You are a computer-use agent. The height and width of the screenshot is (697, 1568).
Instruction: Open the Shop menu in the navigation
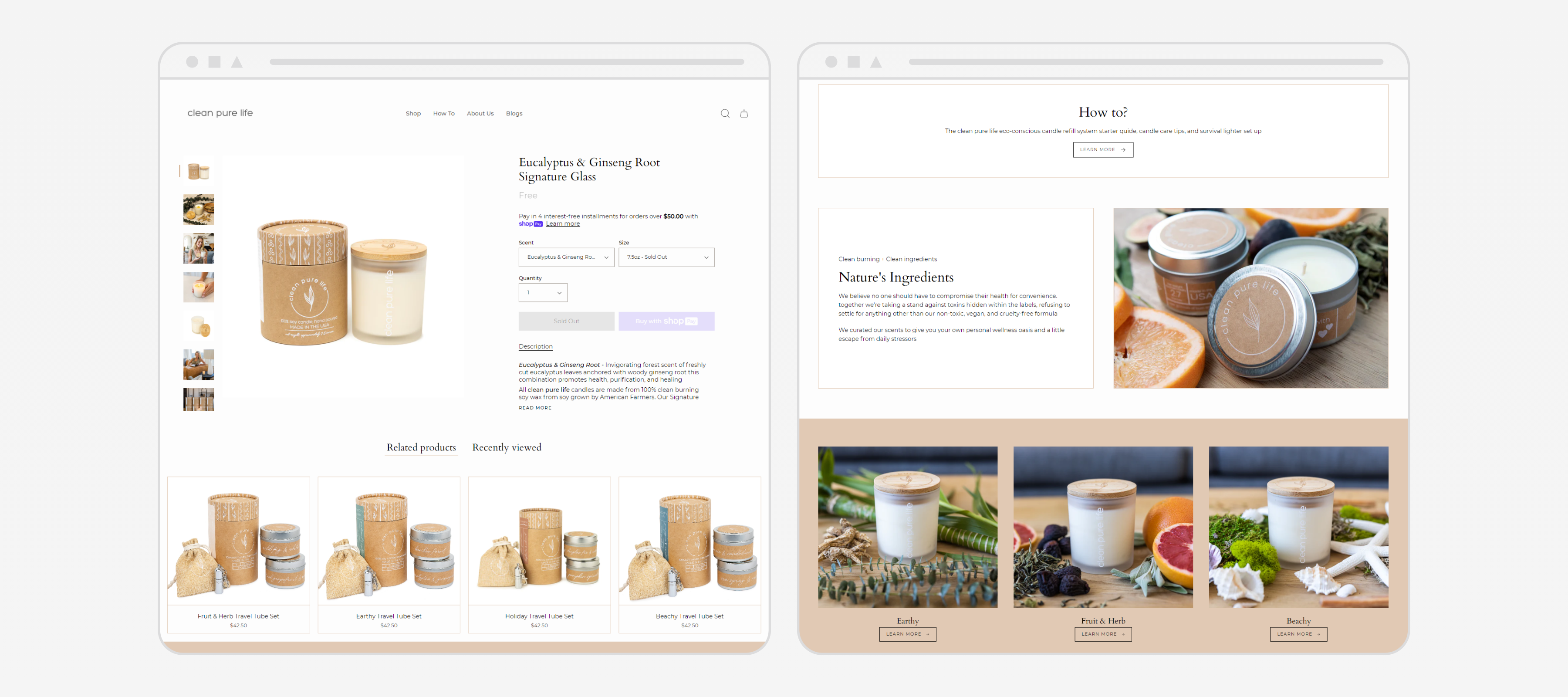point(413,113)
